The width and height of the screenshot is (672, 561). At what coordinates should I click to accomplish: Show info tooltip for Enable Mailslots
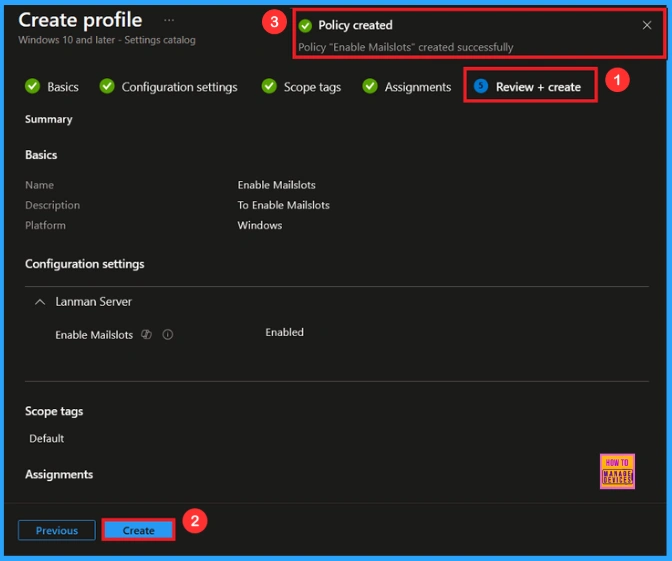point(168,335)
